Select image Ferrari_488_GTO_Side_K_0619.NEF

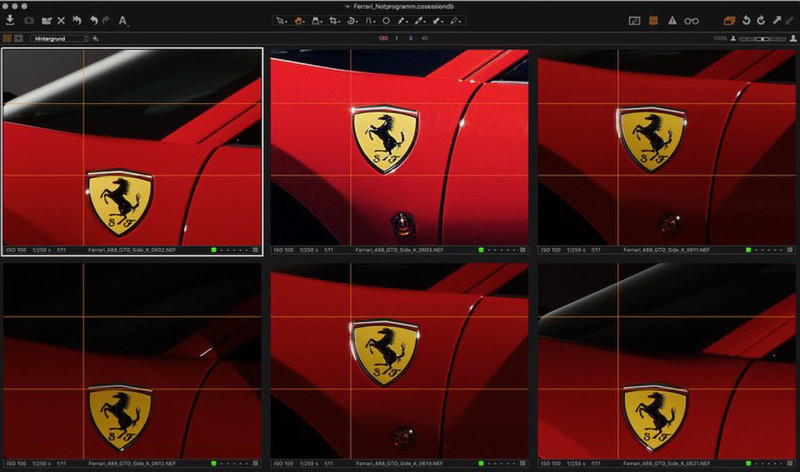399,361
